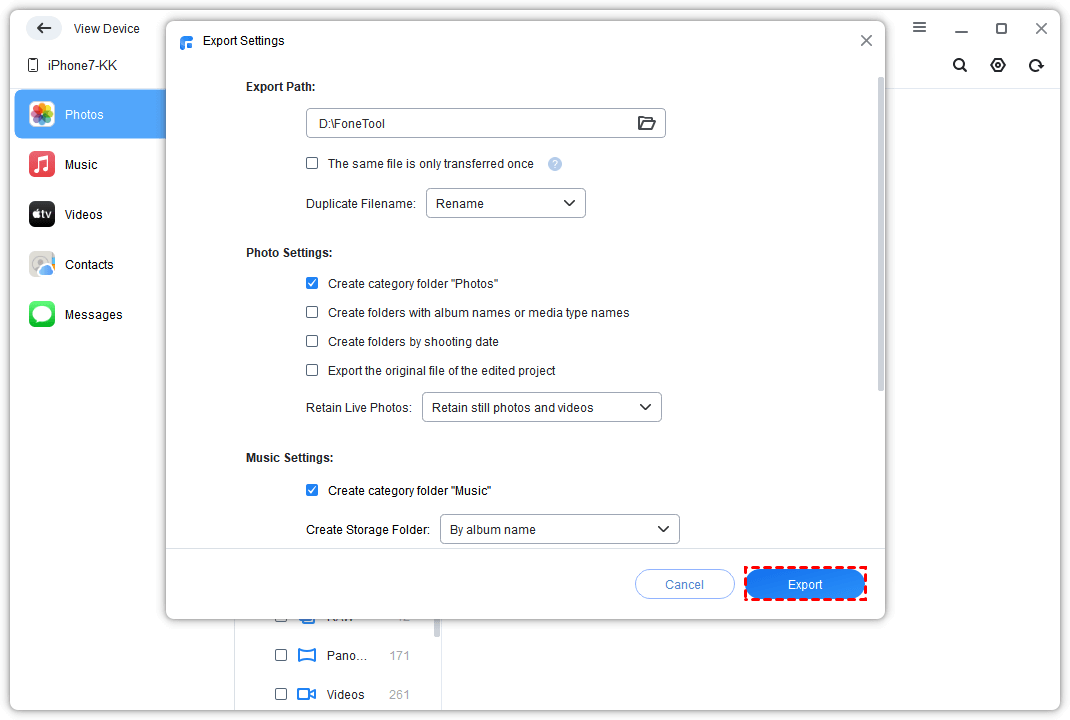Go back using the View Device arrow

(44, 28)
